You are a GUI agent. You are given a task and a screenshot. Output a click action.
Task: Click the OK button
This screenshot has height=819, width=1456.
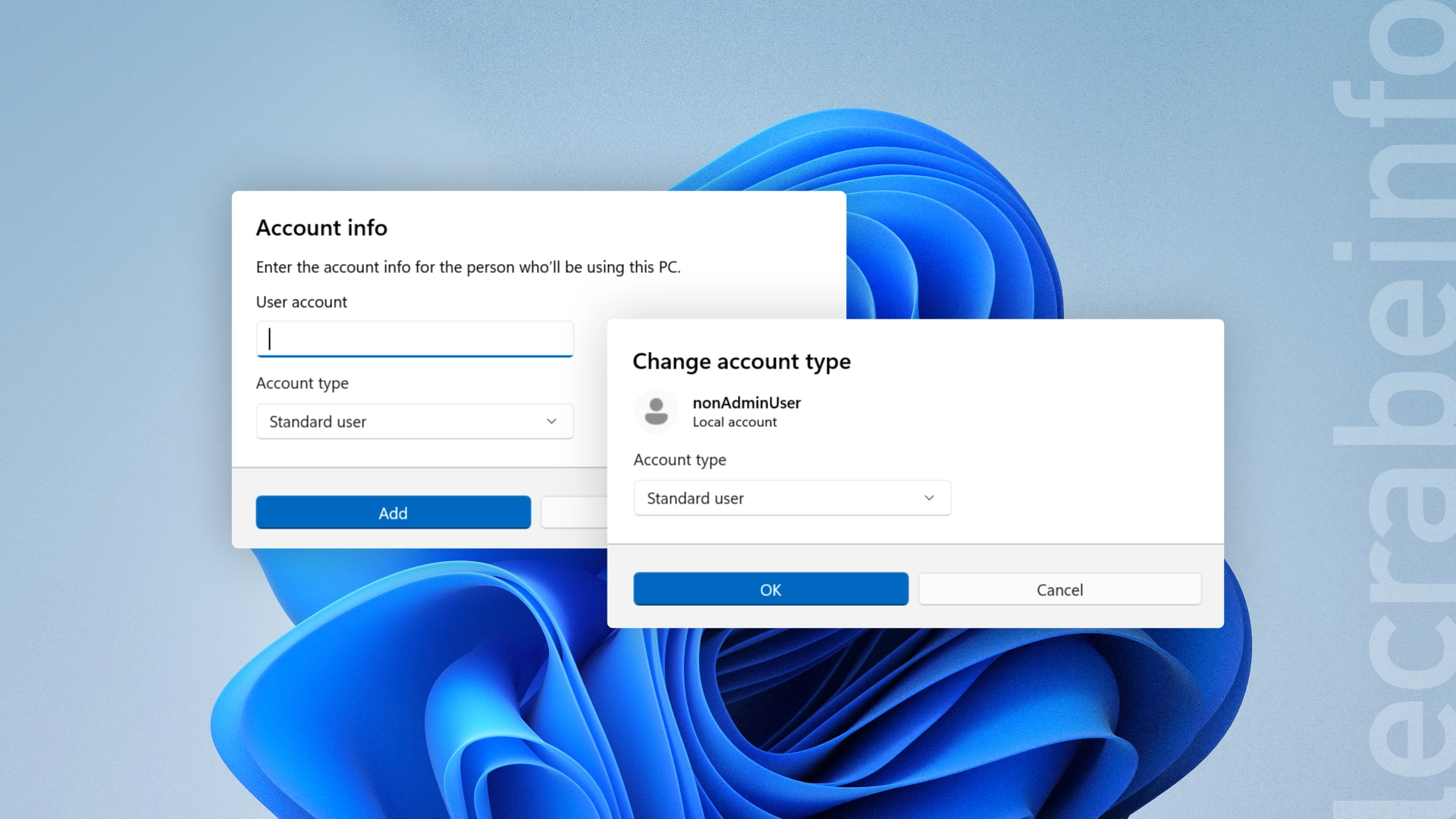(770, 589)
